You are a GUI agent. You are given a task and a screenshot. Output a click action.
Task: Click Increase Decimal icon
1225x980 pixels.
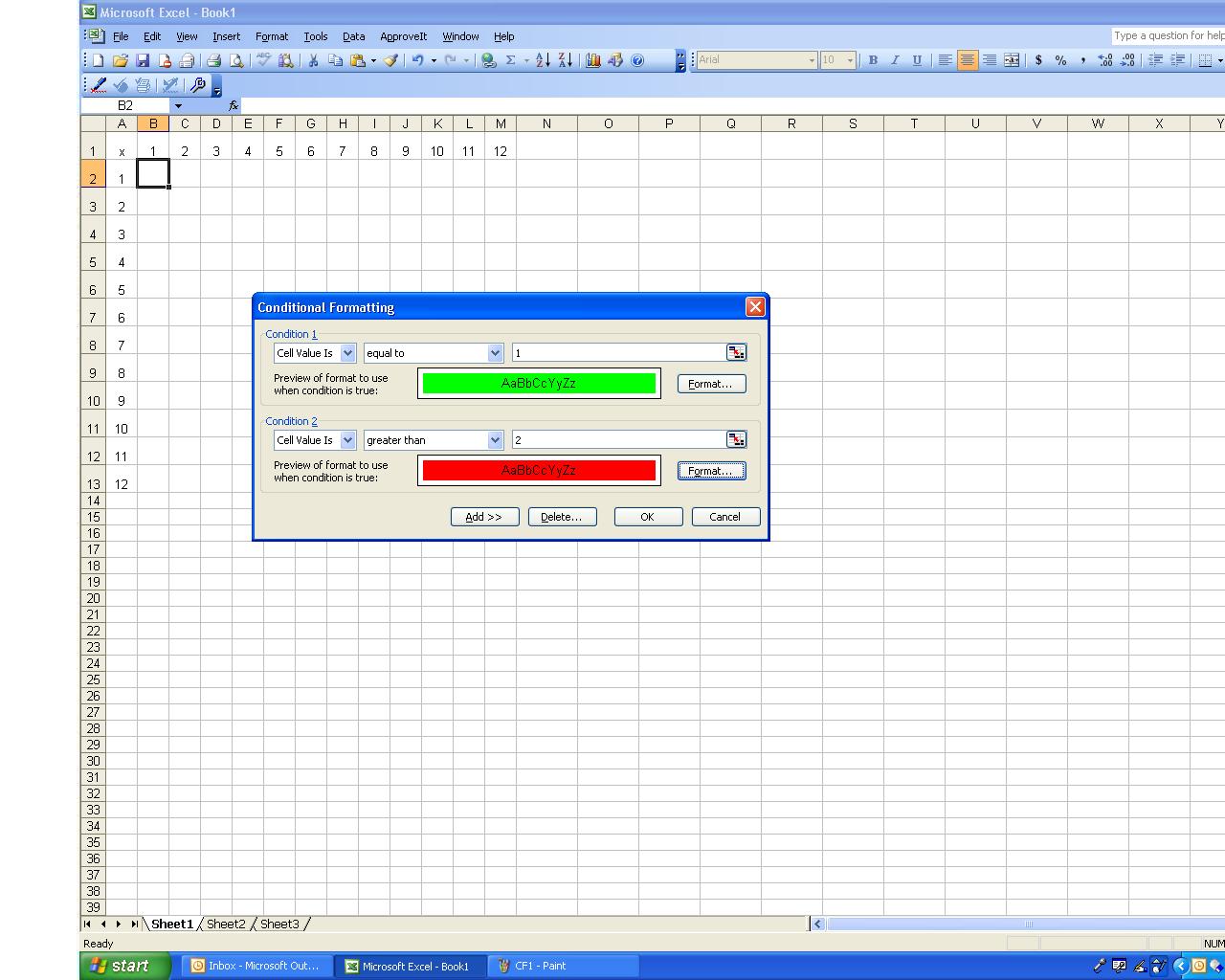1105,60
